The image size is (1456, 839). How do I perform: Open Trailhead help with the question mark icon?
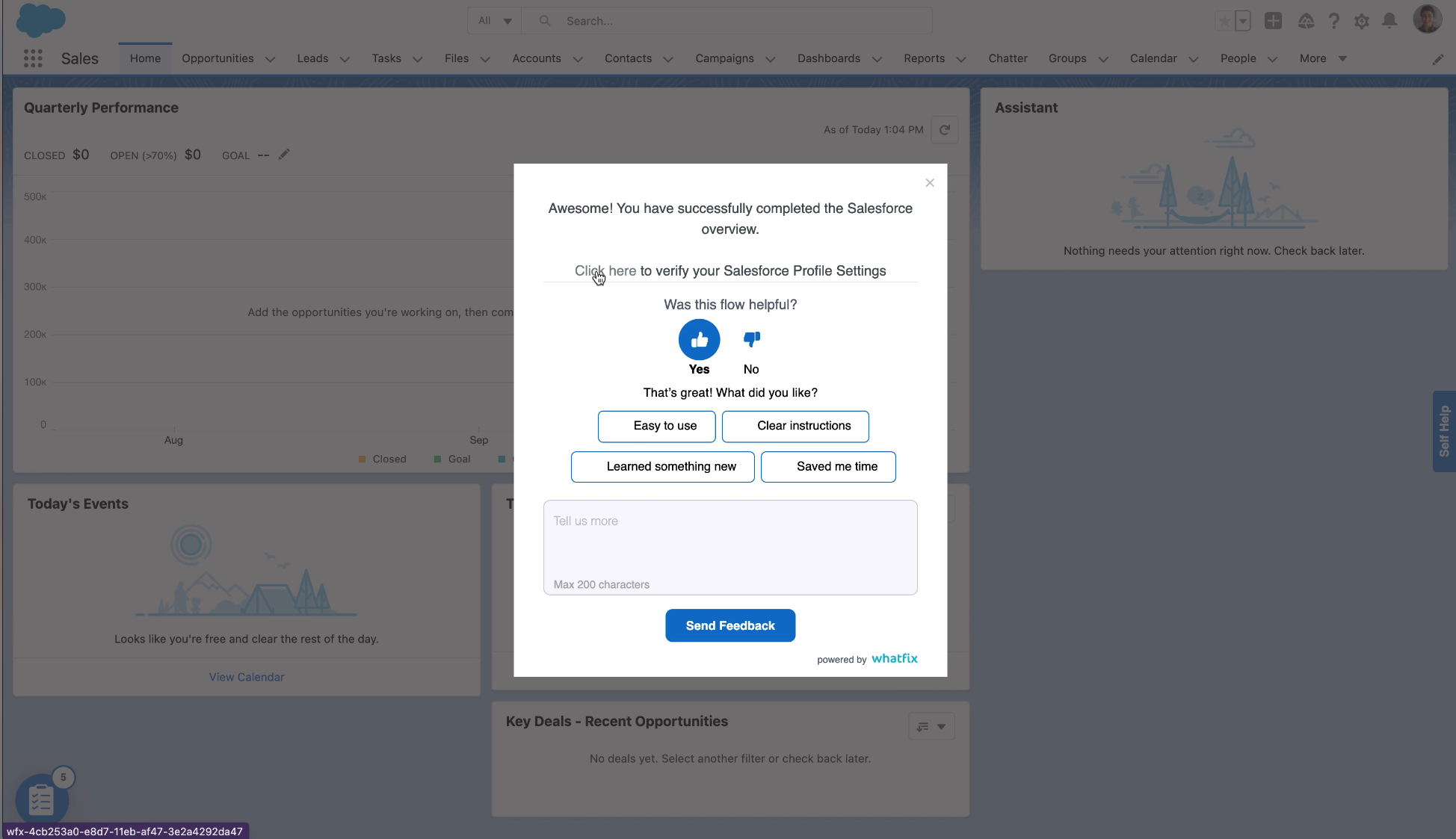(x=1335, y=21)
